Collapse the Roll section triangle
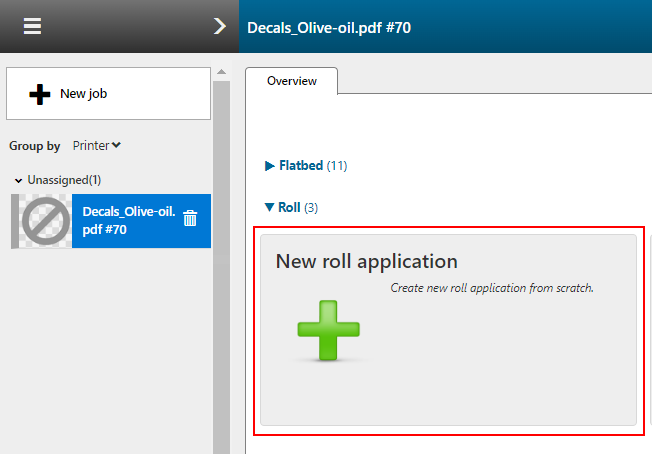652x454 pixels. (269, 208)
